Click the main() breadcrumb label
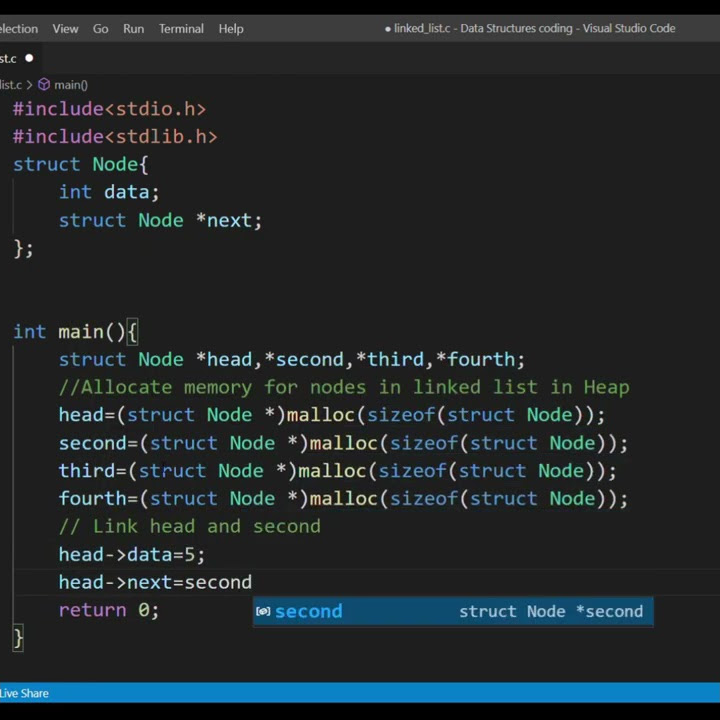This screenshot has width=720, height=720. tap(71, 85)
